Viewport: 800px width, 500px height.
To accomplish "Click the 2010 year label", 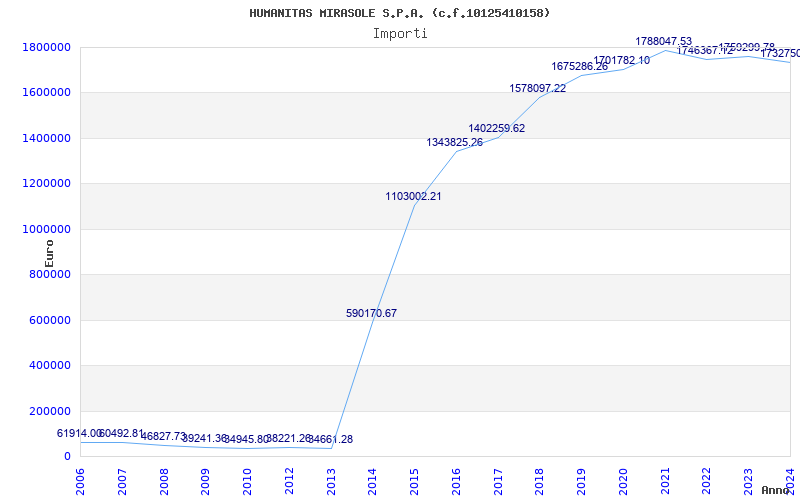I will [x=247, y=481].
